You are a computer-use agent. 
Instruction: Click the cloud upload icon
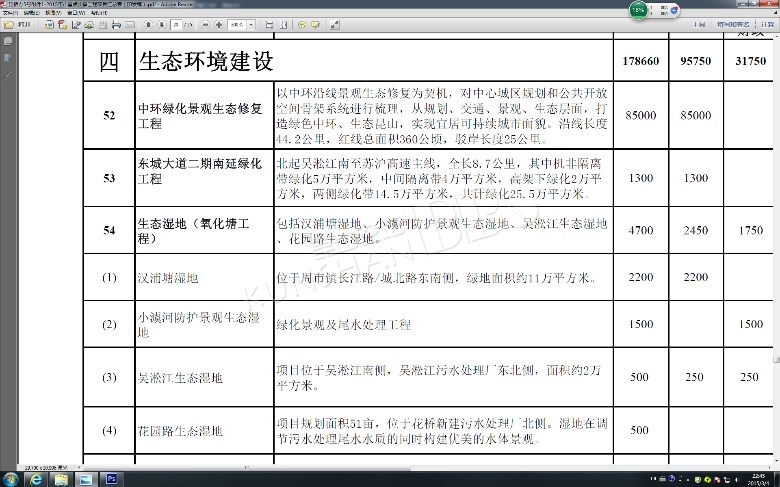[89, 24]
